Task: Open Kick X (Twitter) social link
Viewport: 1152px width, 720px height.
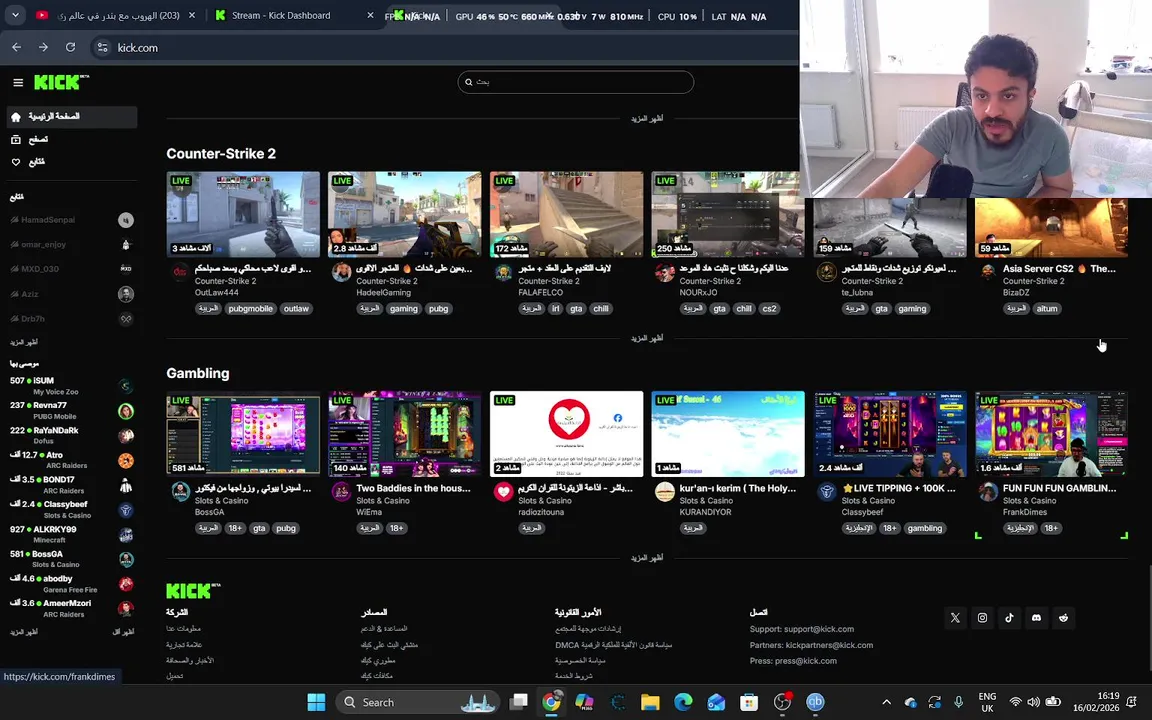Action: 955,618
